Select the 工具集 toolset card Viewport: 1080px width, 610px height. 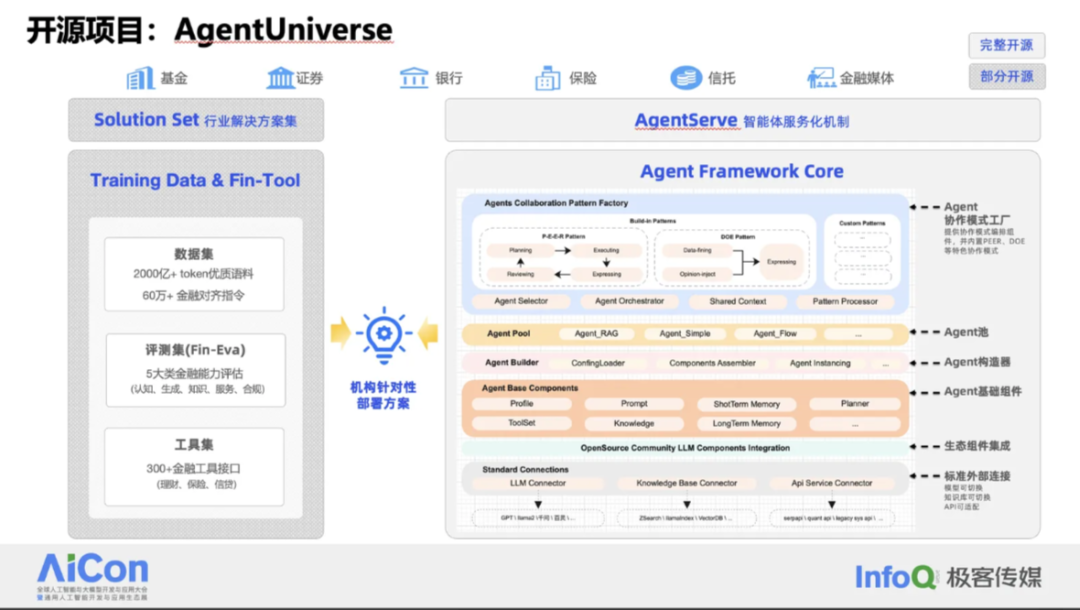pos(194,466)
